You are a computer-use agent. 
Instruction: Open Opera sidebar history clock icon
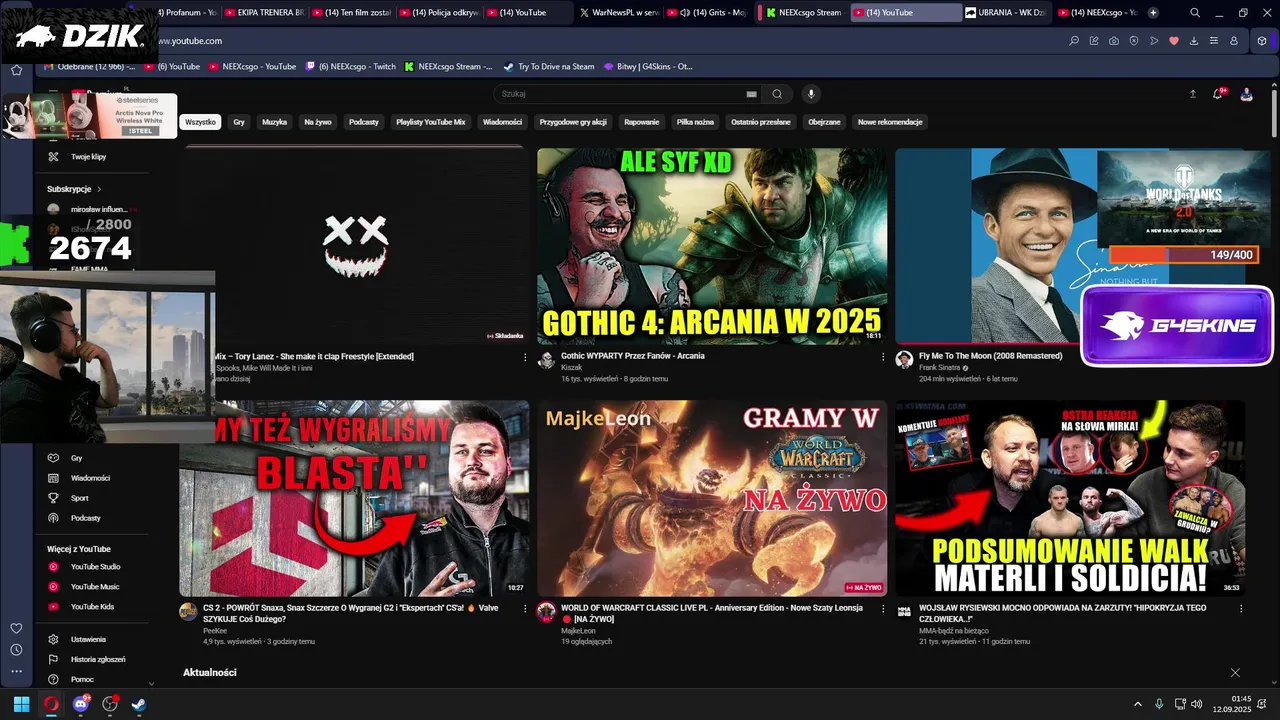(16, 650)
